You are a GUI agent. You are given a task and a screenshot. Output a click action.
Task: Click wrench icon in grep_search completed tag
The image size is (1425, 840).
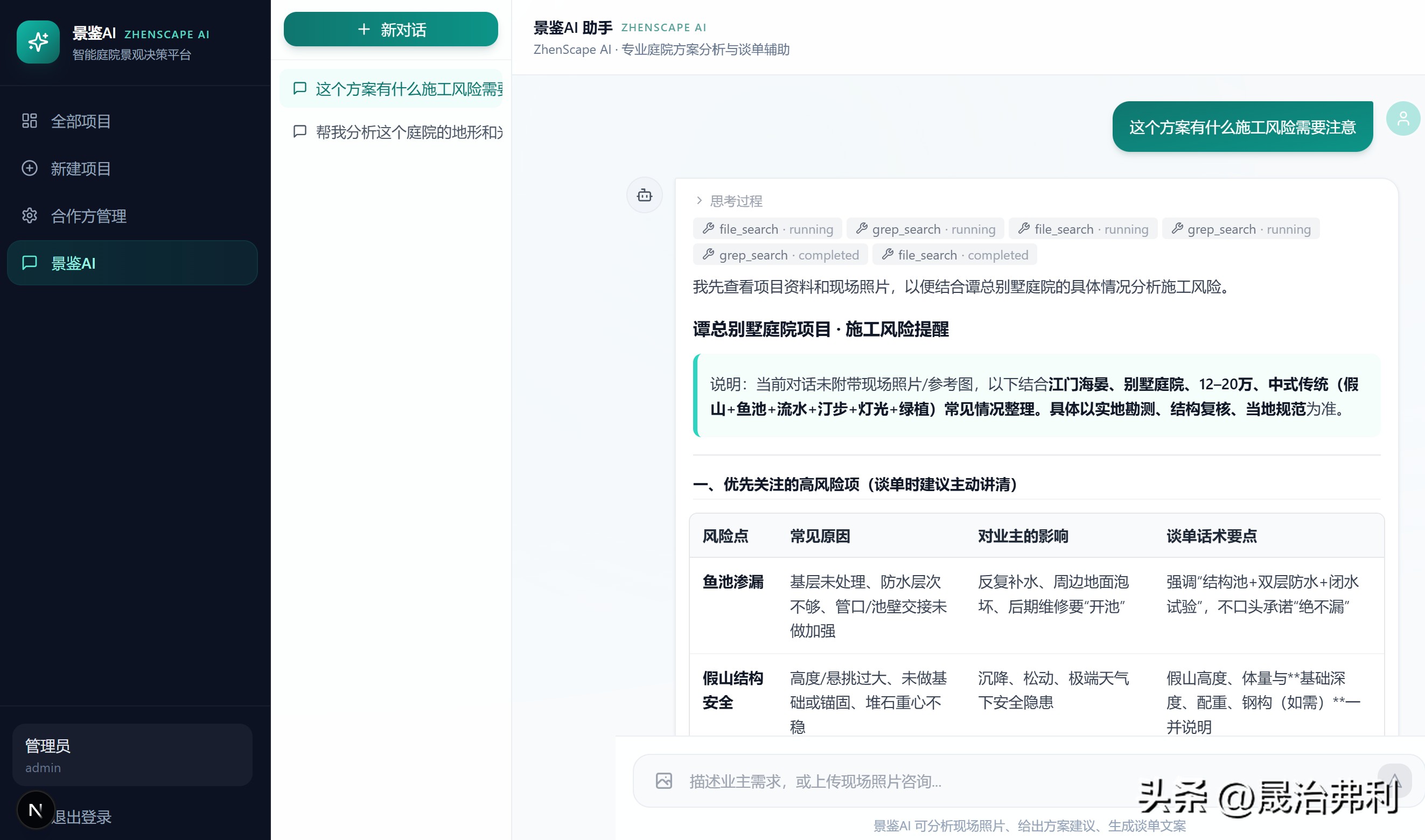pyautogui.click(x=708, y=255)
